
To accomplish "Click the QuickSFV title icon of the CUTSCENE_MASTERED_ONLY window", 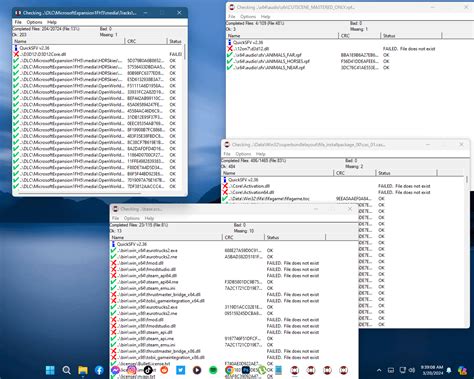I will pyautogui.click(x=231, y=7).
